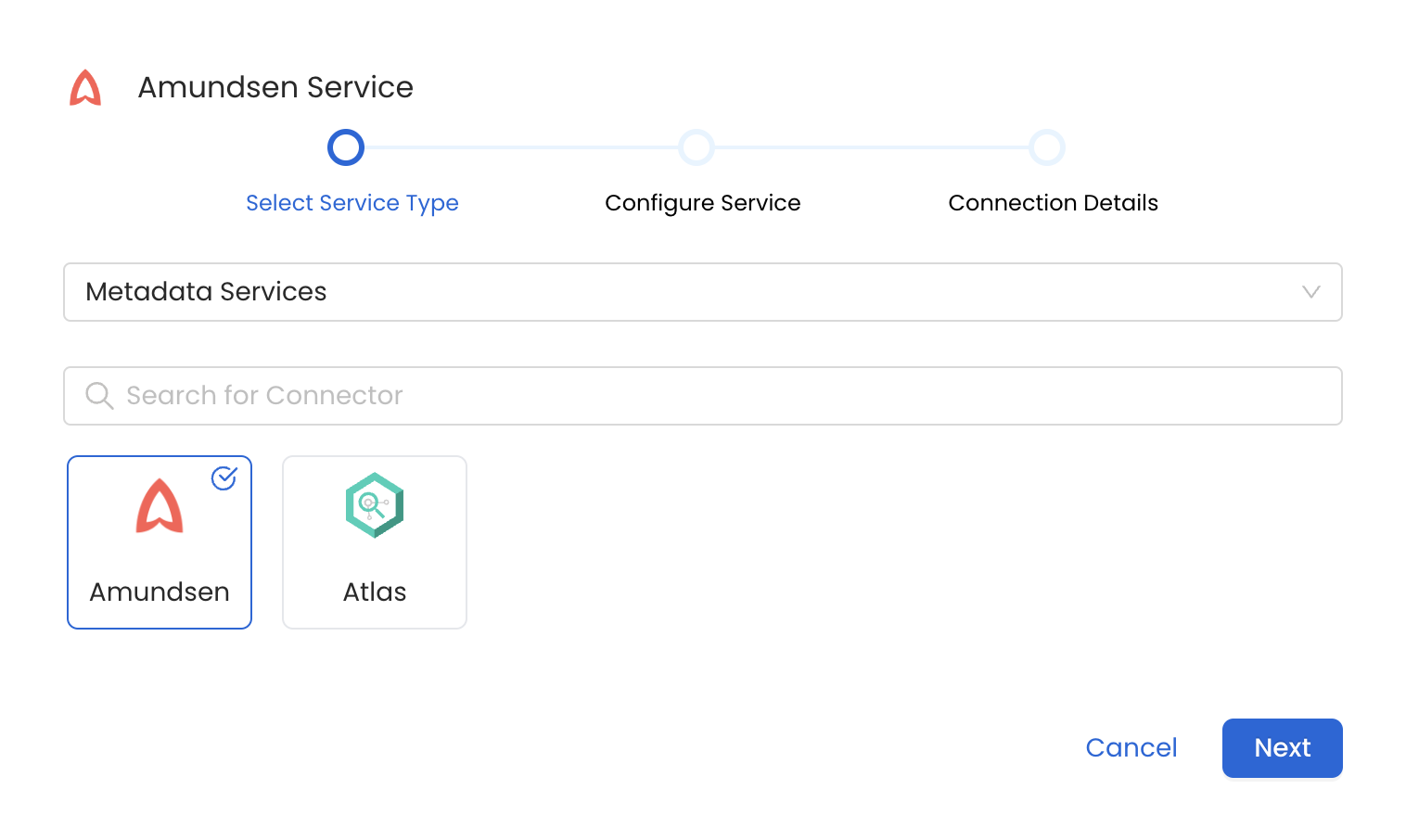This screenshot has height=840, width=1406.
Task: Go to the Configure Service step label
Action: pyautogui.click(x=702, y=202)
